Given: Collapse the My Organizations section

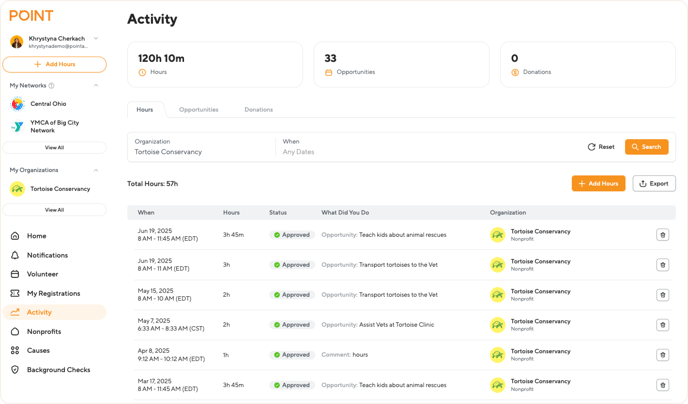Looking at the screenshot, I should click(96, 170).
